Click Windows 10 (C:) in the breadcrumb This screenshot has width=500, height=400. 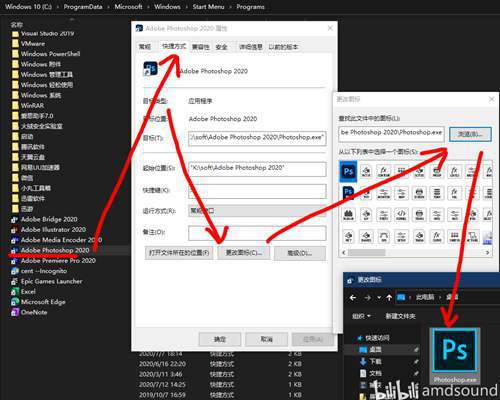[28, 7]
